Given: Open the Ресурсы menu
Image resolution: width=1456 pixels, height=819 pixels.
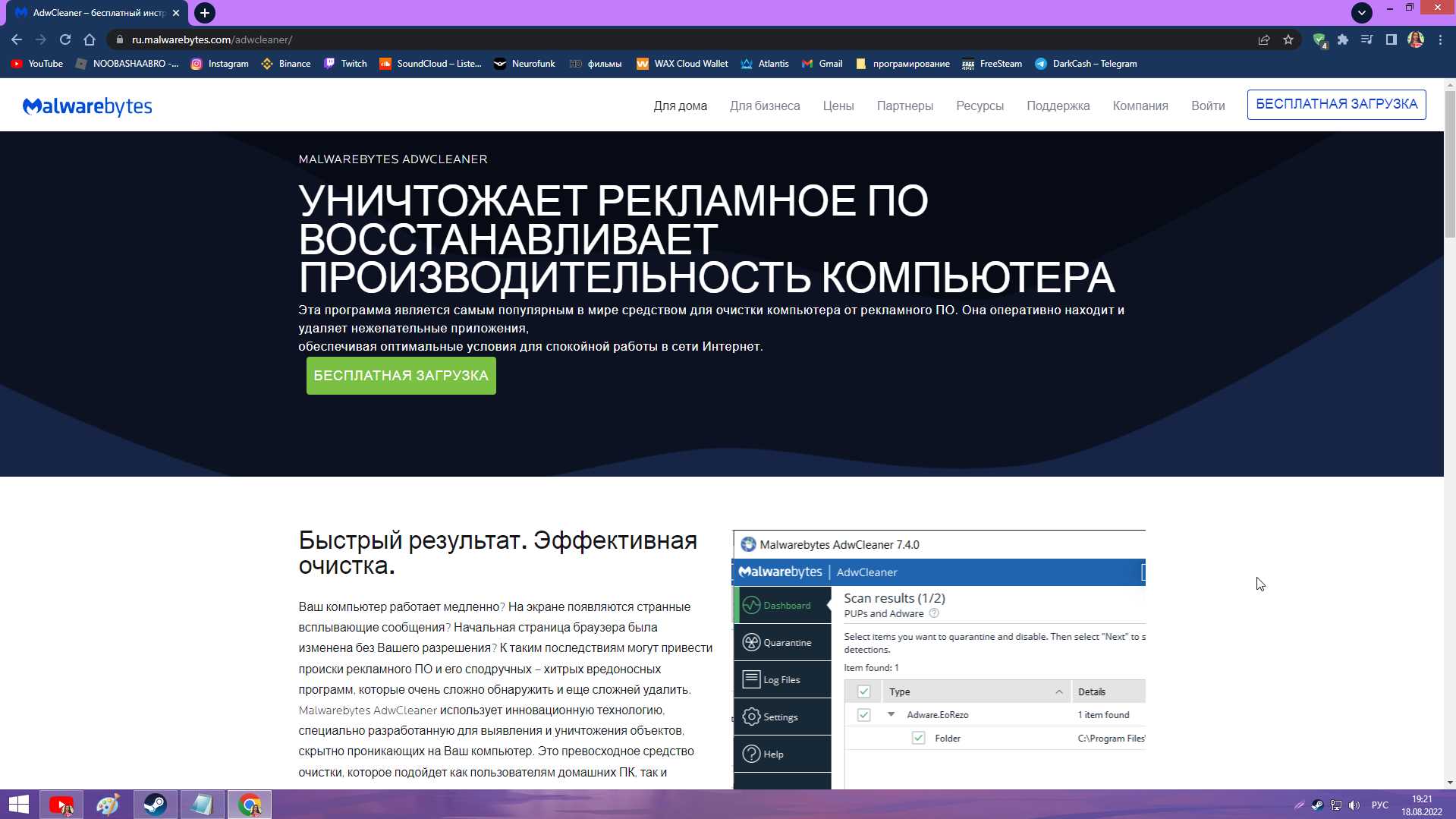Looking at the screenshot, I should (x=980, y=106).
